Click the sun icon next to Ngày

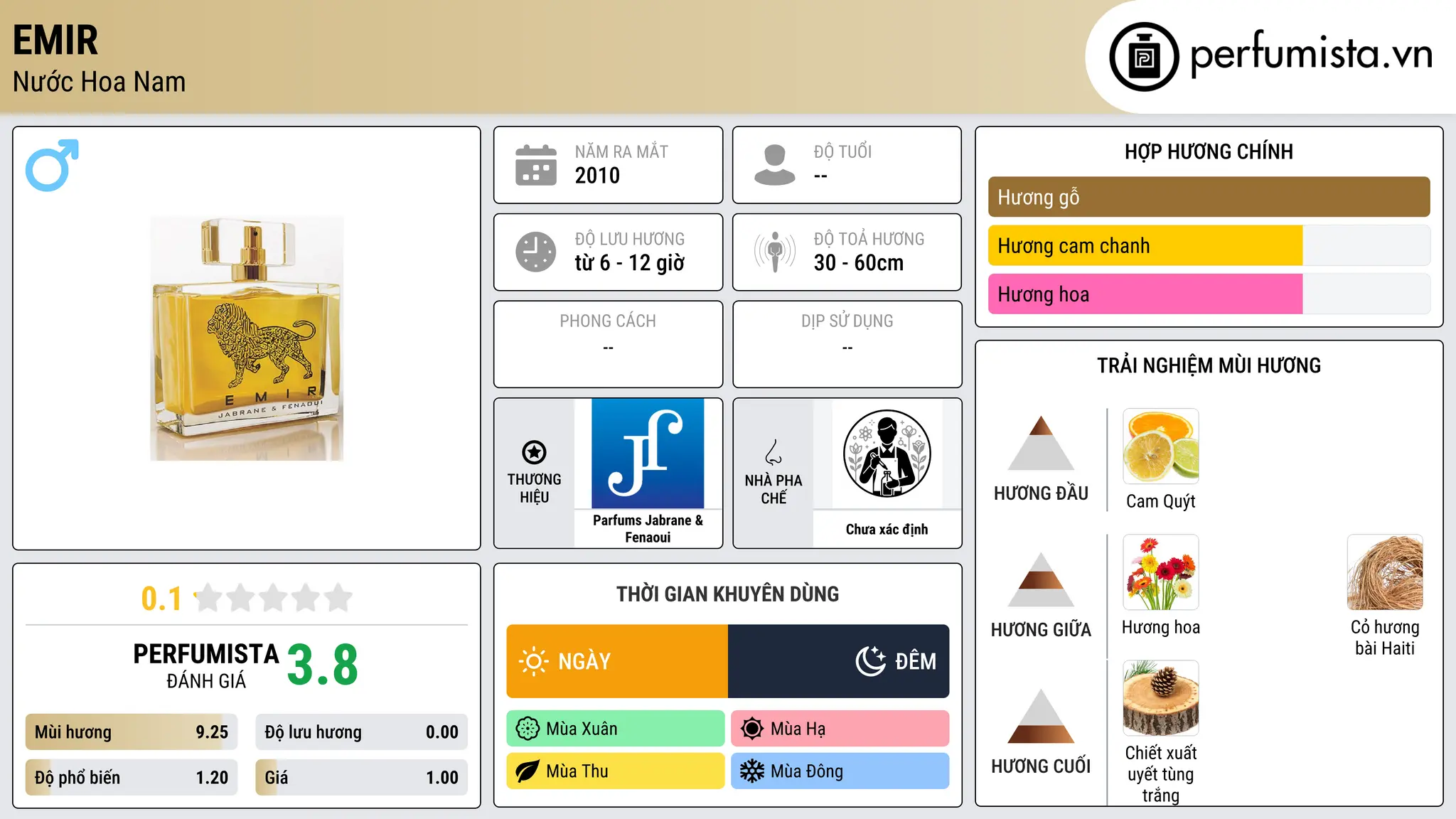[533, 661]
